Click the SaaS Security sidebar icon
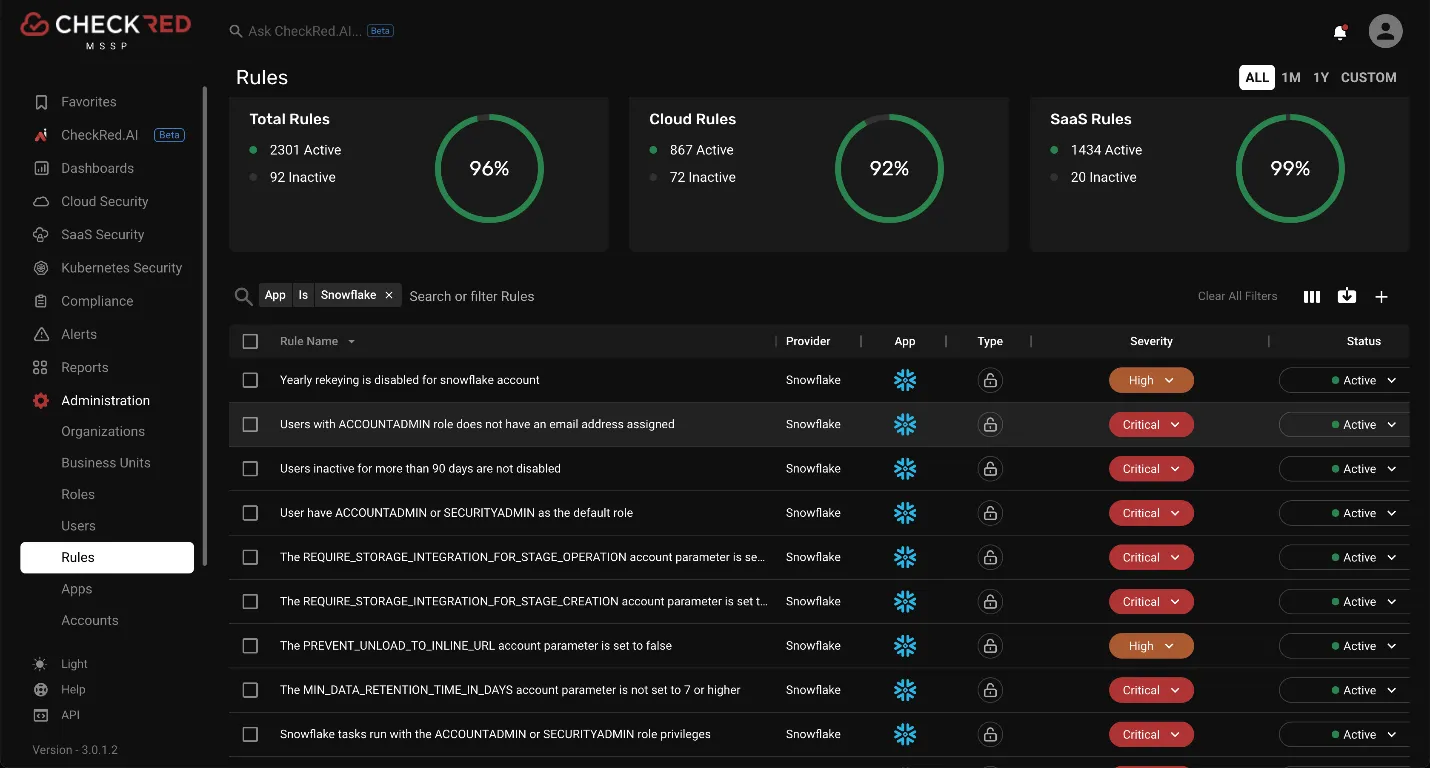This screenshot has height=768, width=1430. pyautogui.click(x=41, y=235)
